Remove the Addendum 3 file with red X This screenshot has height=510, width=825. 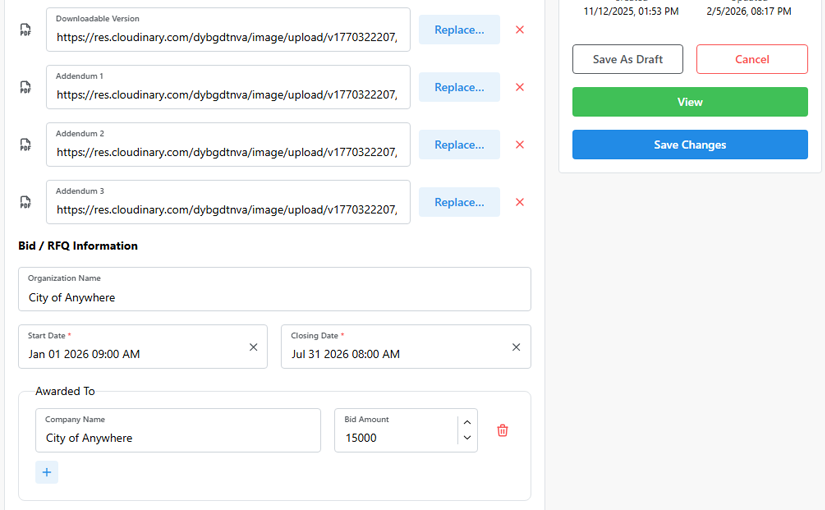[x=520, y=202]
